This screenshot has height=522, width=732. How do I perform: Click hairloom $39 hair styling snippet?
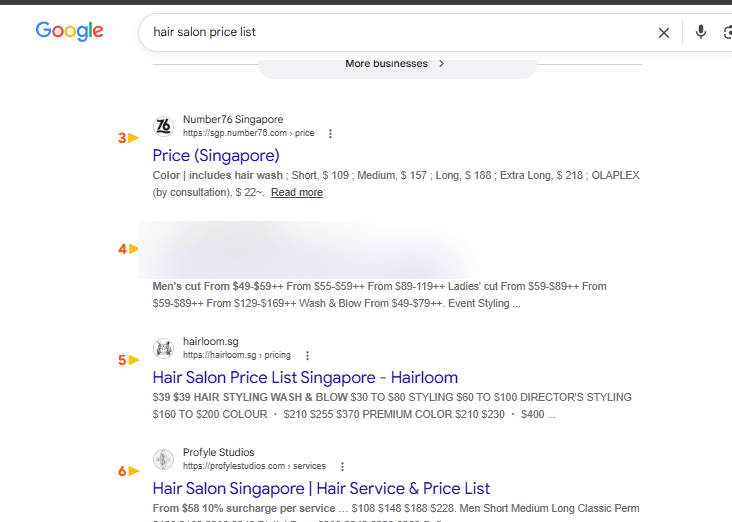pos(392,406)
